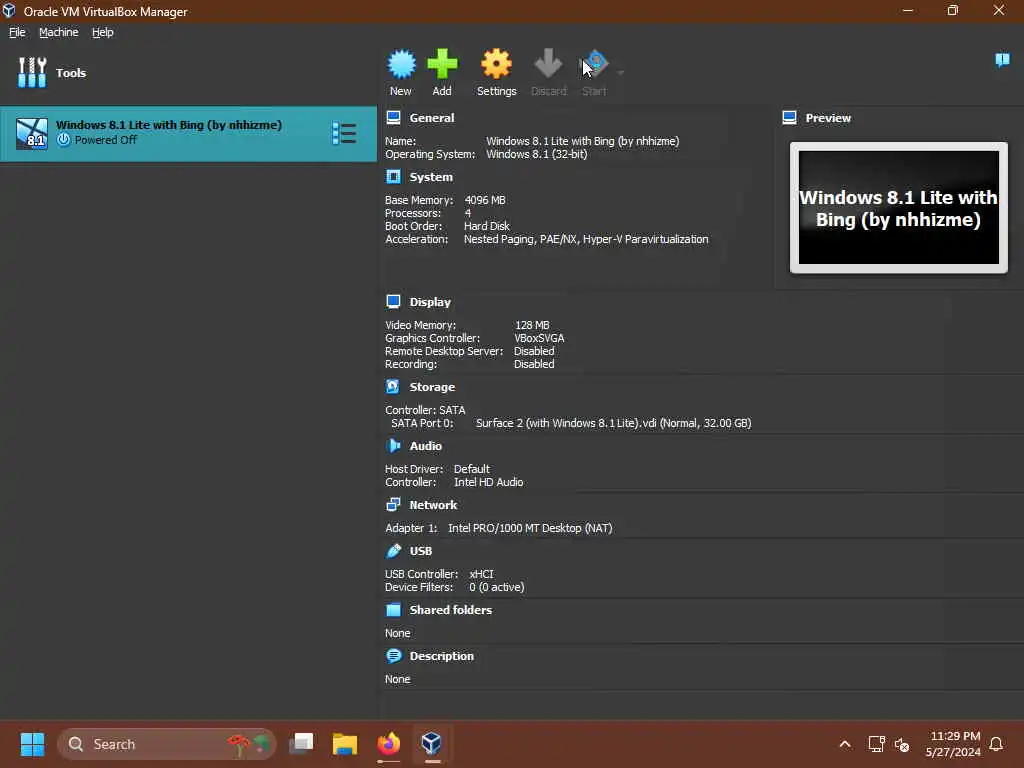Open the Start button dropdown arrow
The image size is (1024, 768).
point(620,72)
